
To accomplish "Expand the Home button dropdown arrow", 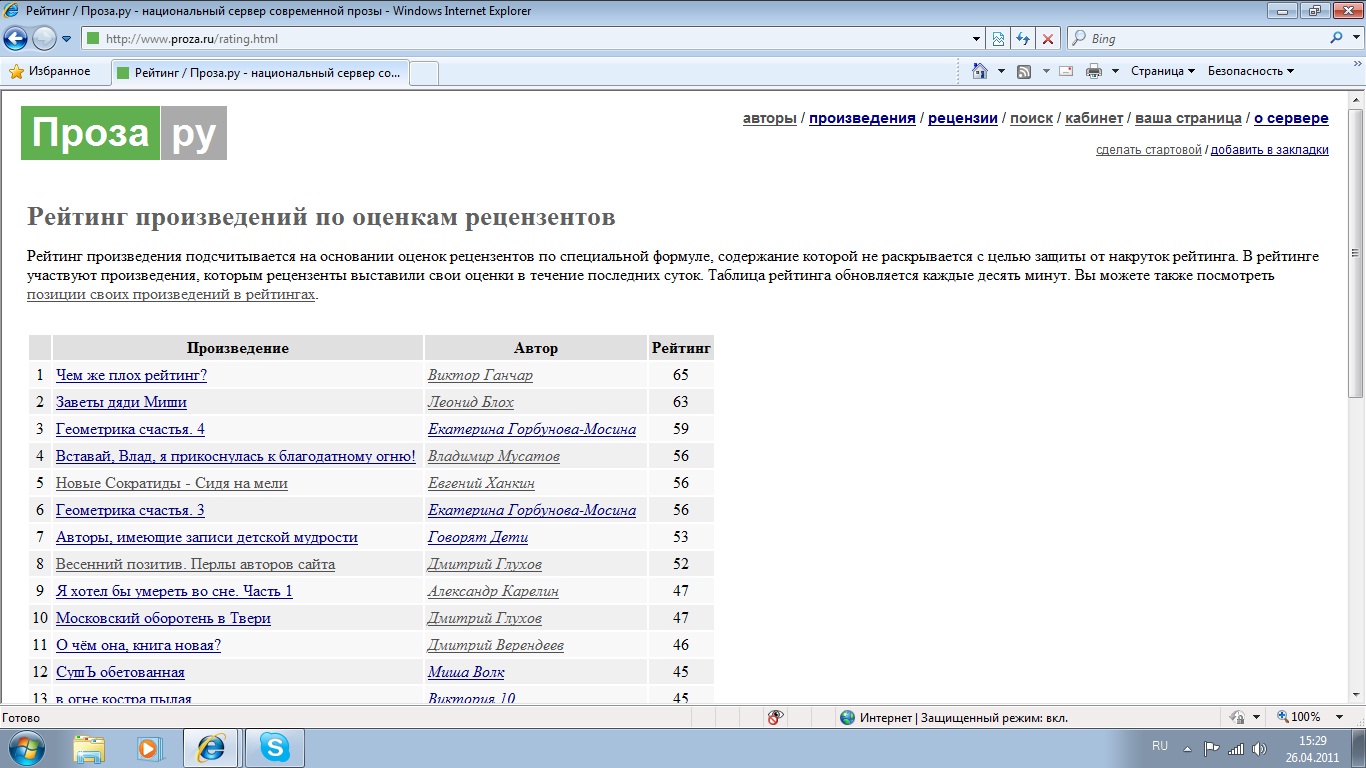I will point(1001,71).
